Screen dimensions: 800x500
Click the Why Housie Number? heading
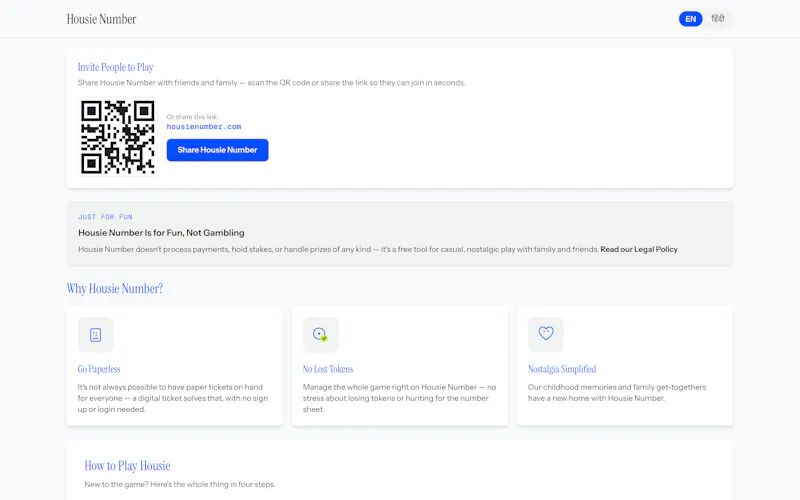click(115, 289)
